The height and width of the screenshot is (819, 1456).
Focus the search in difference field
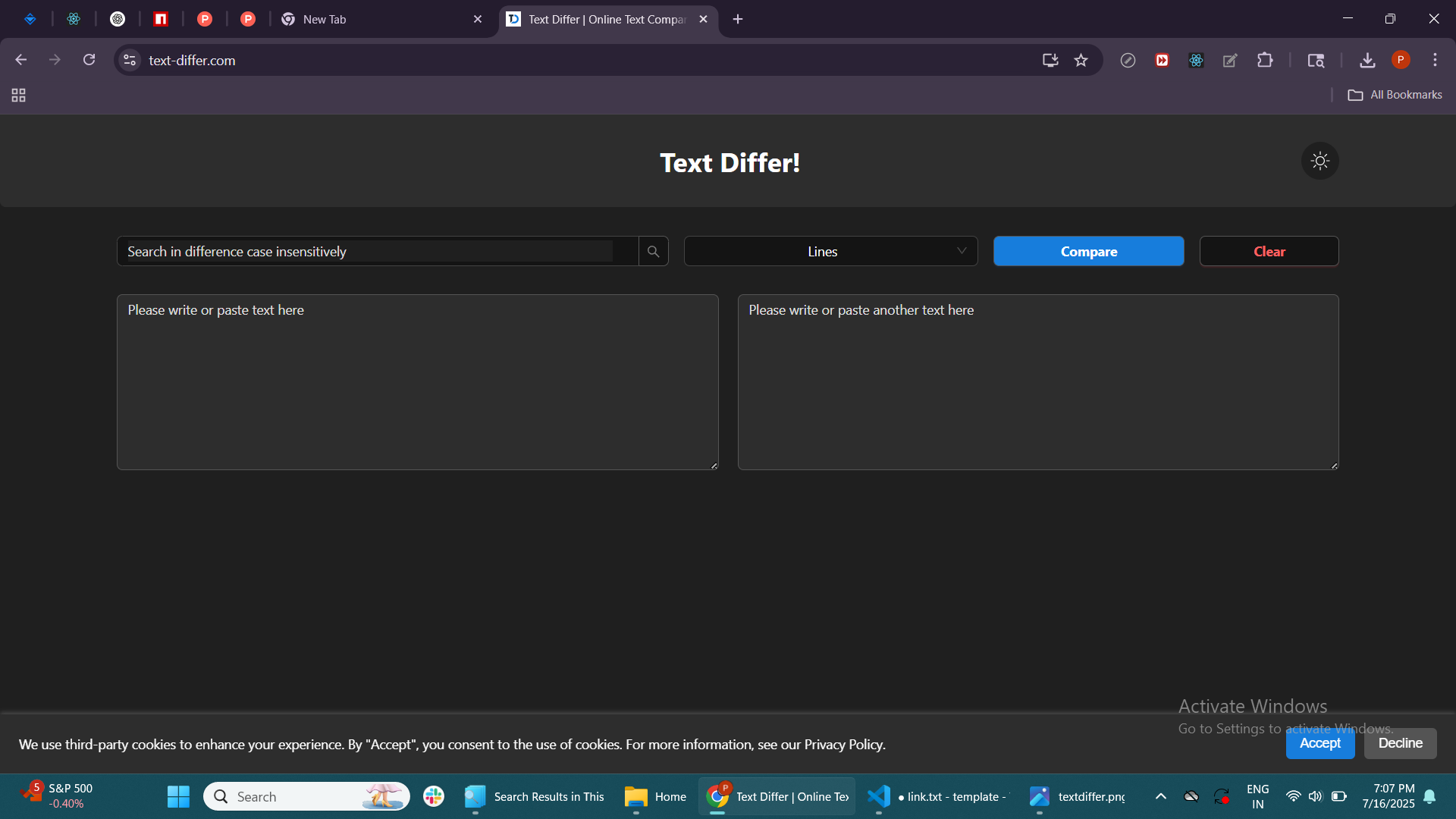pyautogui.click(x=378, y=251)
